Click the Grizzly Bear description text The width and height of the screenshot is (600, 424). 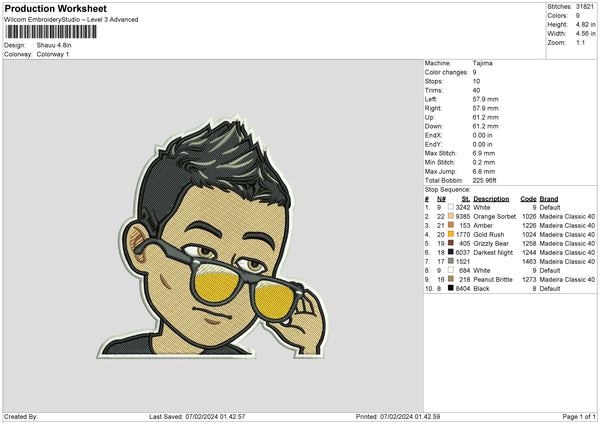click(x=491, y=243)
